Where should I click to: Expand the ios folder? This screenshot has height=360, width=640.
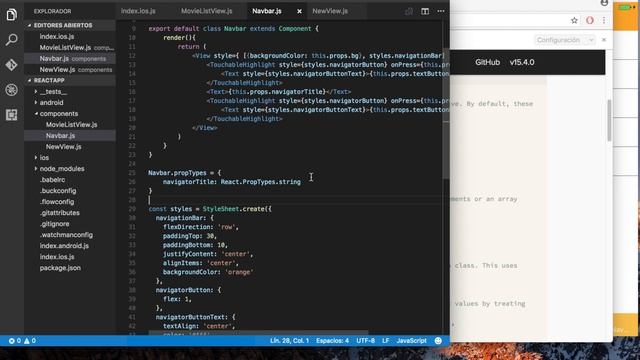[44, 158]
